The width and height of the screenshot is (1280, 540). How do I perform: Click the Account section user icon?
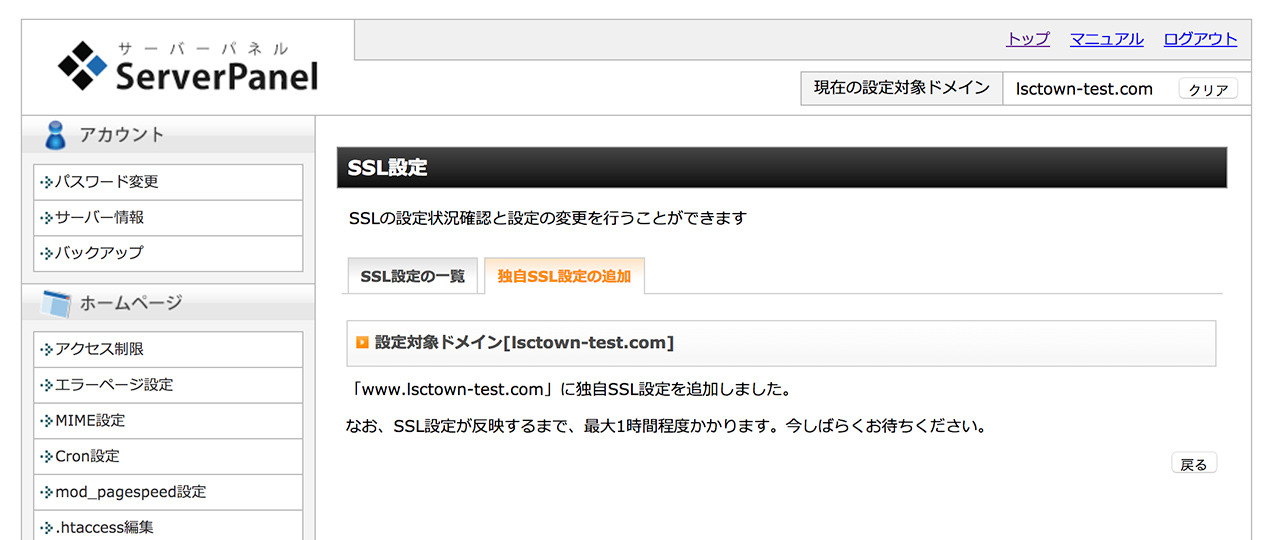[x=56, y=135]
